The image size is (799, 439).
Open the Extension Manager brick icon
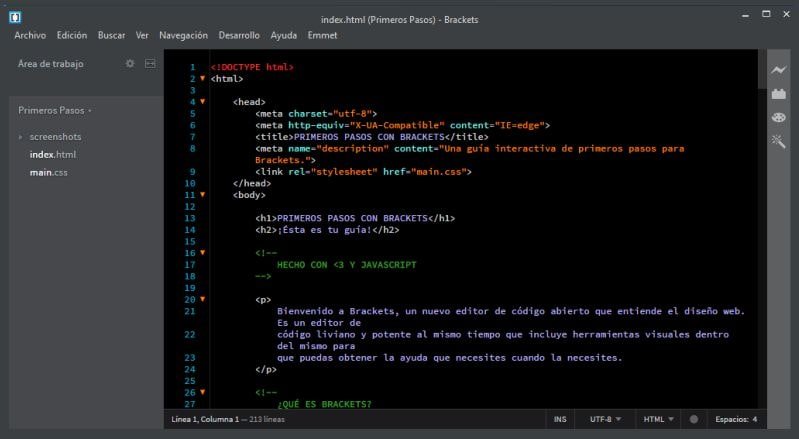[x=779, y=94]
